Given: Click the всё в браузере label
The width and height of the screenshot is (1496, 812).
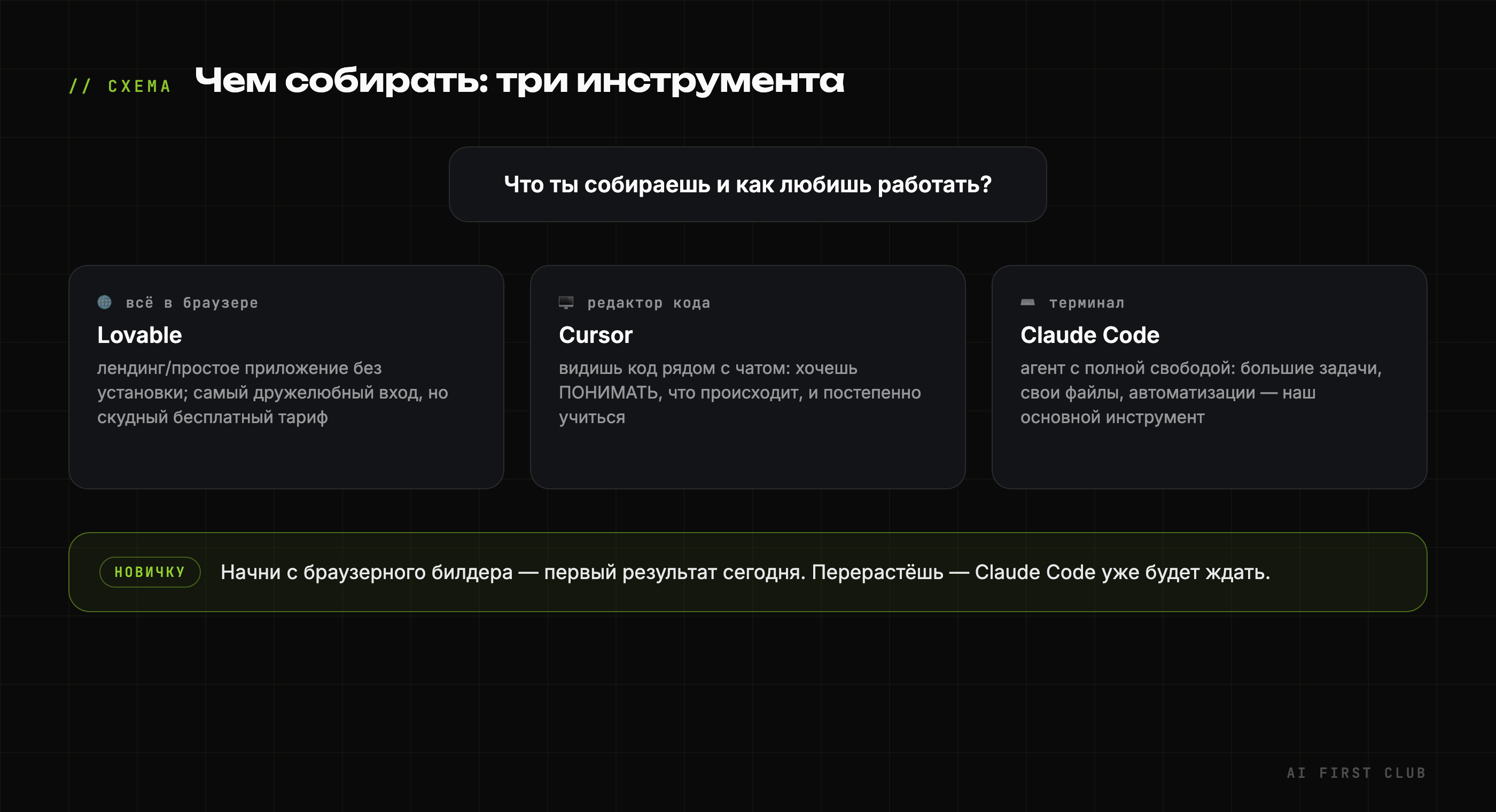Looking at the screenshot, I should coord(192,302).
